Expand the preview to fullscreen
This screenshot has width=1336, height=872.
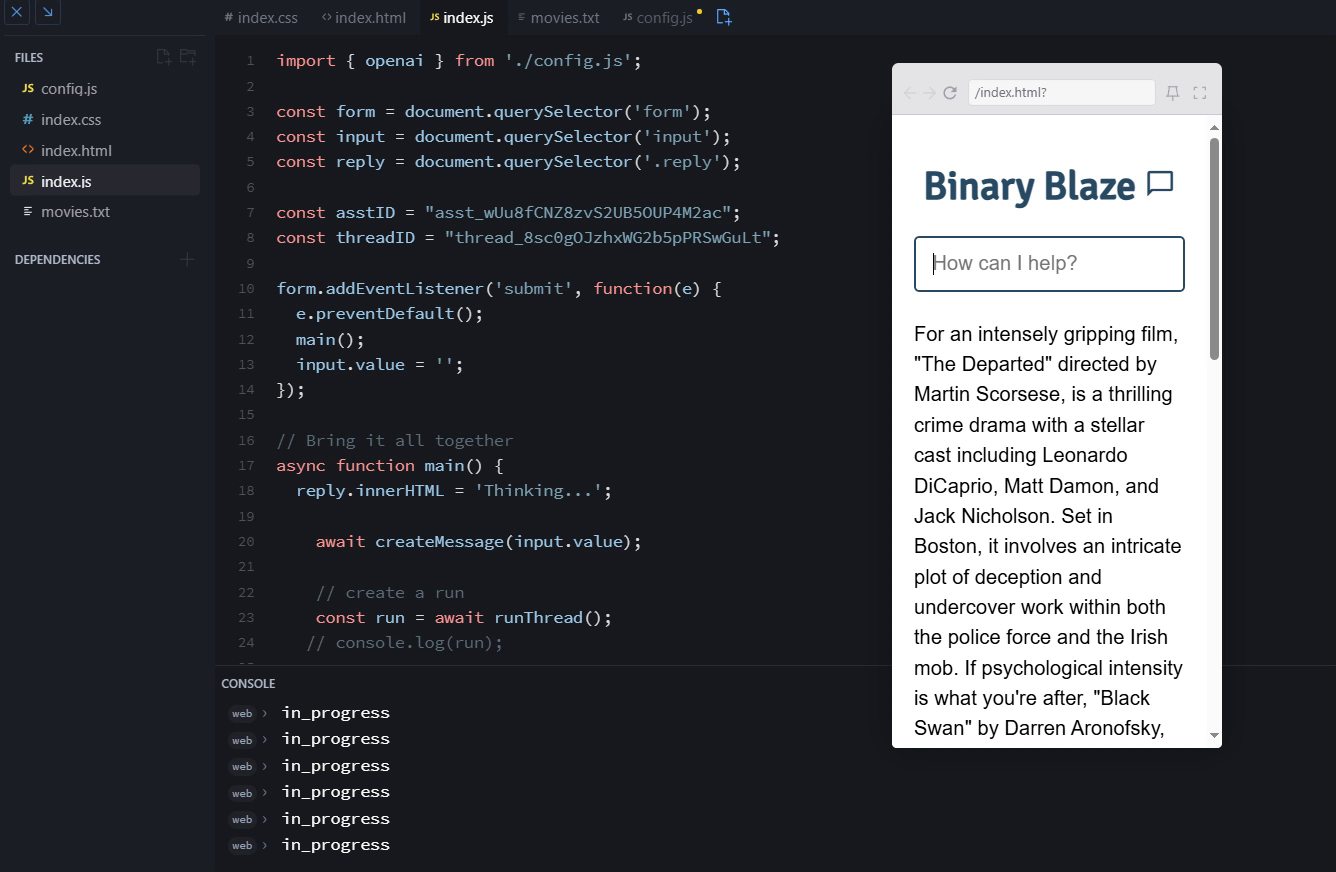(1200, 93)
